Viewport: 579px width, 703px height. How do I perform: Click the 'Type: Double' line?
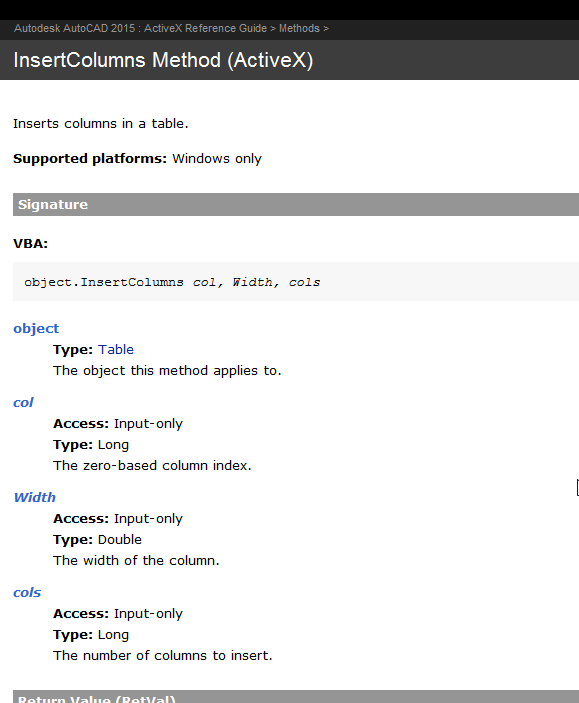point(97,539)
